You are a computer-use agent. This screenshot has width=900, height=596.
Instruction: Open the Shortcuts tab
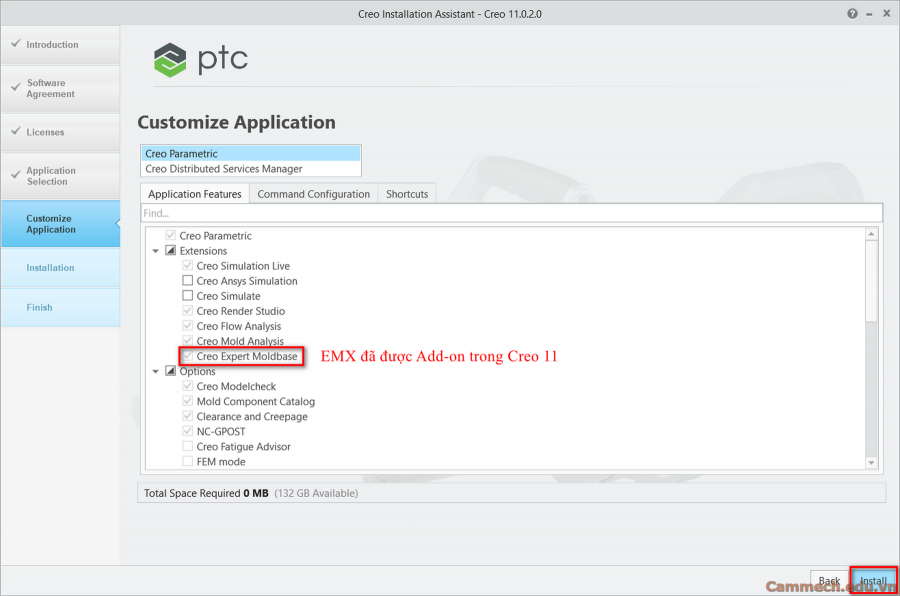pyautogui.click(x=406, y=193)
